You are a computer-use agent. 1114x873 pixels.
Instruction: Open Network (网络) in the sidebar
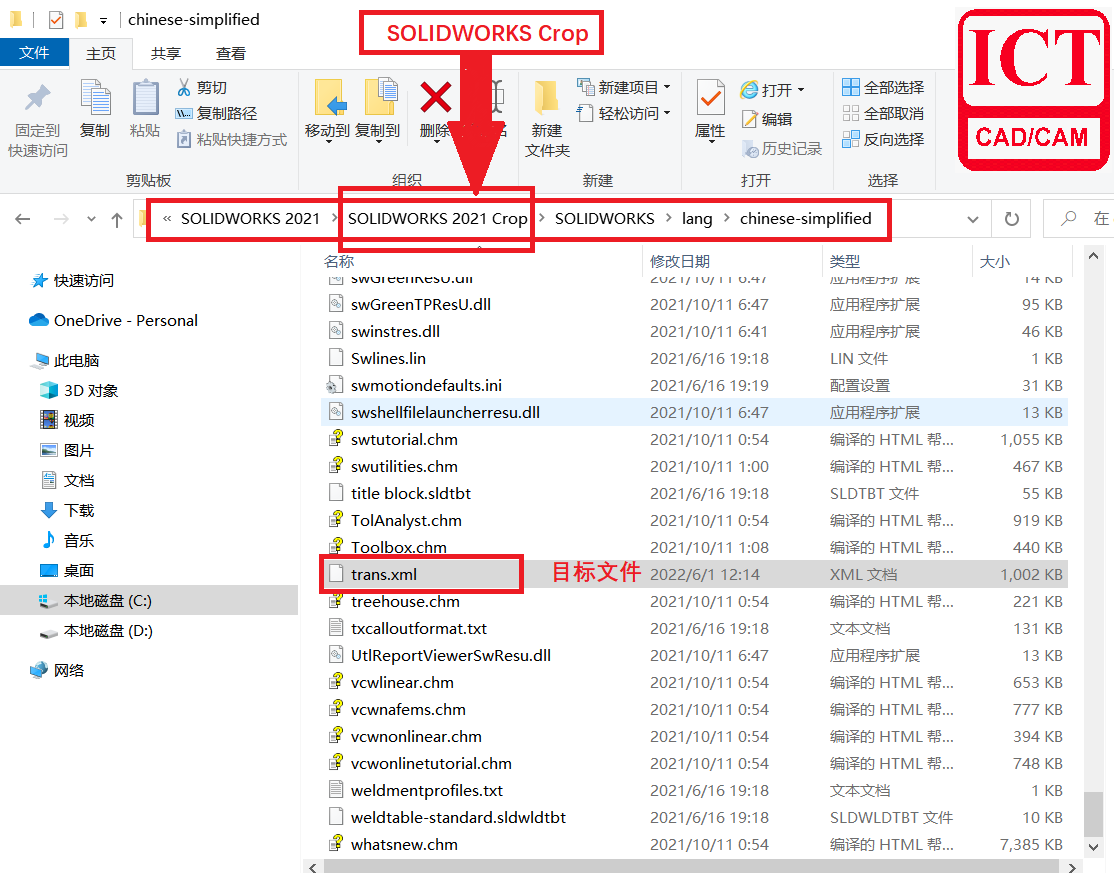[58, 671]
